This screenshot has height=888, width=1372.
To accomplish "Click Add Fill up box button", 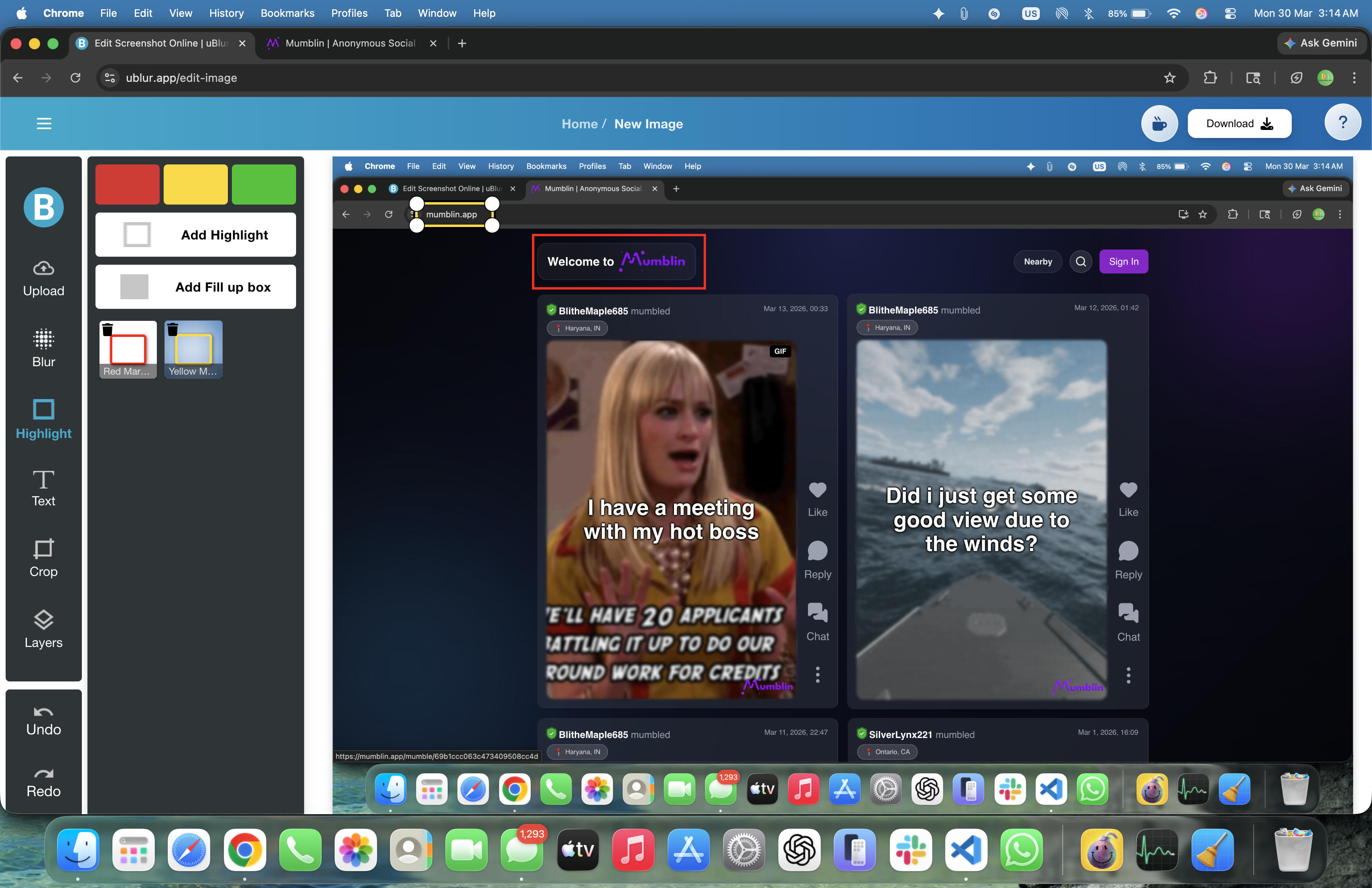I will click(x=195, y=287).
